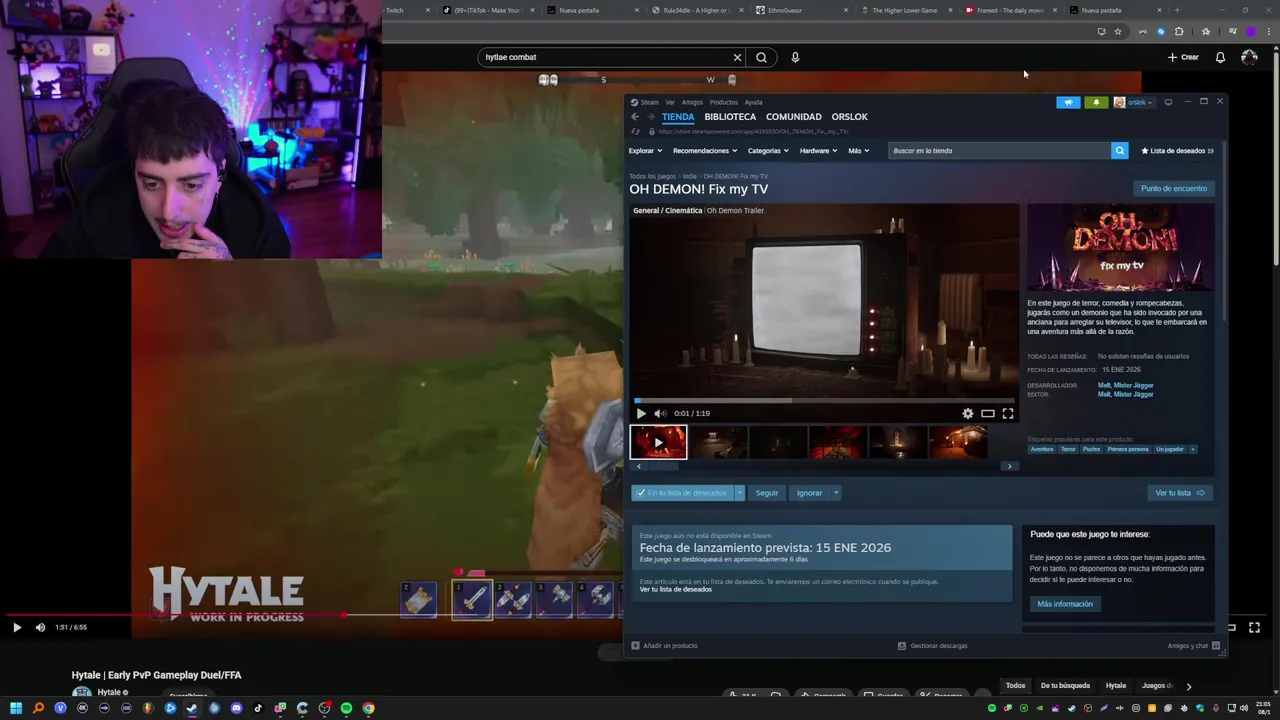The image size is (1280, 720).
Task: Expand wishlist button dropdown arrow
Action: (740, 493)
